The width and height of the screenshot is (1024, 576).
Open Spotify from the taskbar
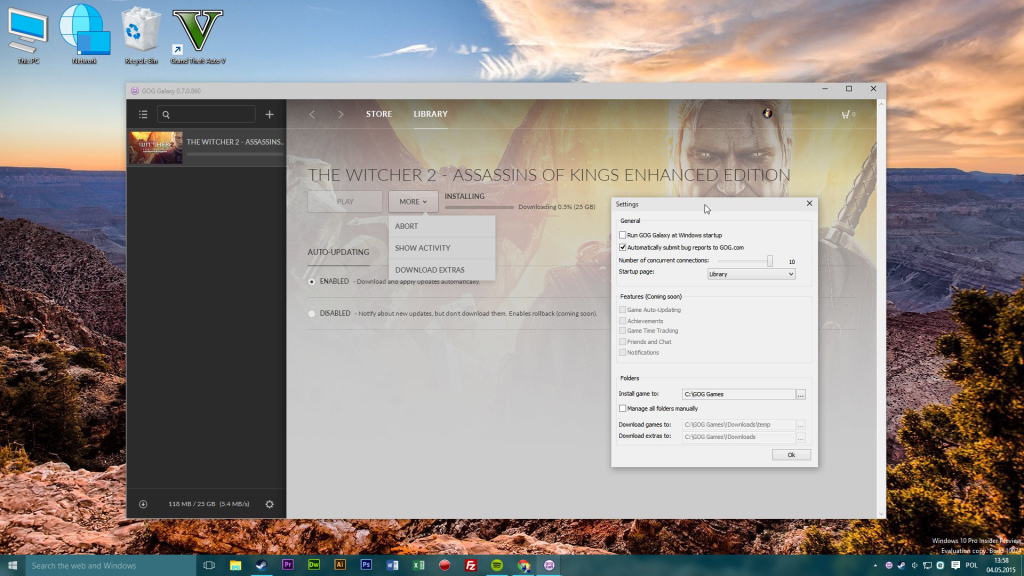pos(497,565)
